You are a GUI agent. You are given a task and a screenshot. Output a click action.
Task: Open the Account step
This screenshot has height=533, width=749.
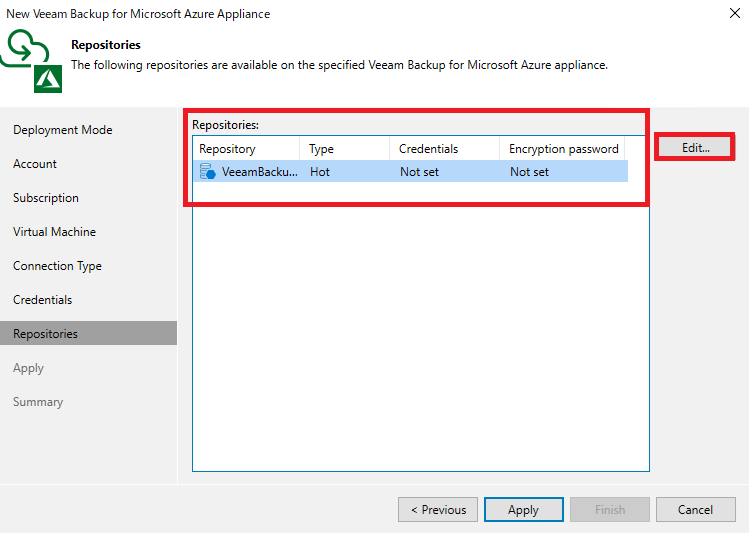(35, 164)
